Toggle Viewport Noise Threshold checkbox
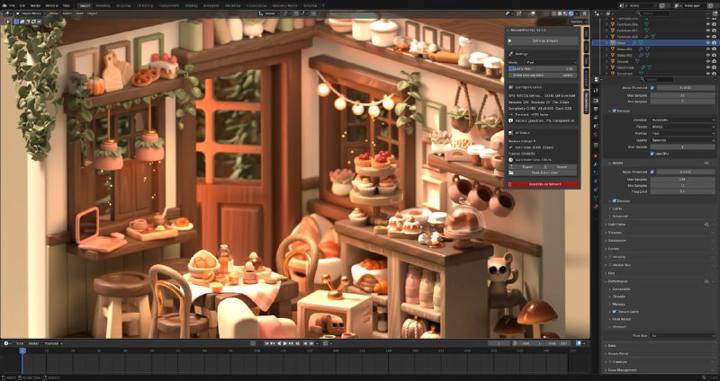720x381 pixels. (x=652, y=88)
